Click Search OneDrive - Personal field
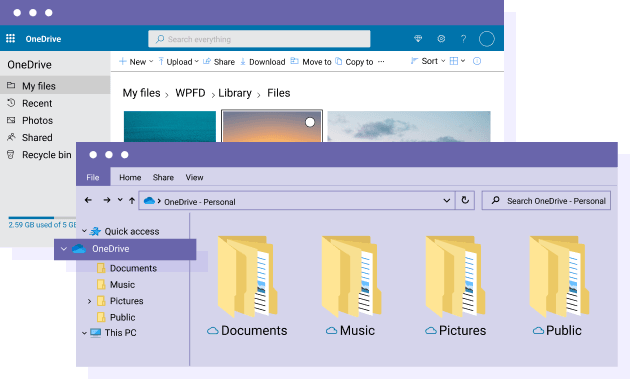 tap(546, 201)
